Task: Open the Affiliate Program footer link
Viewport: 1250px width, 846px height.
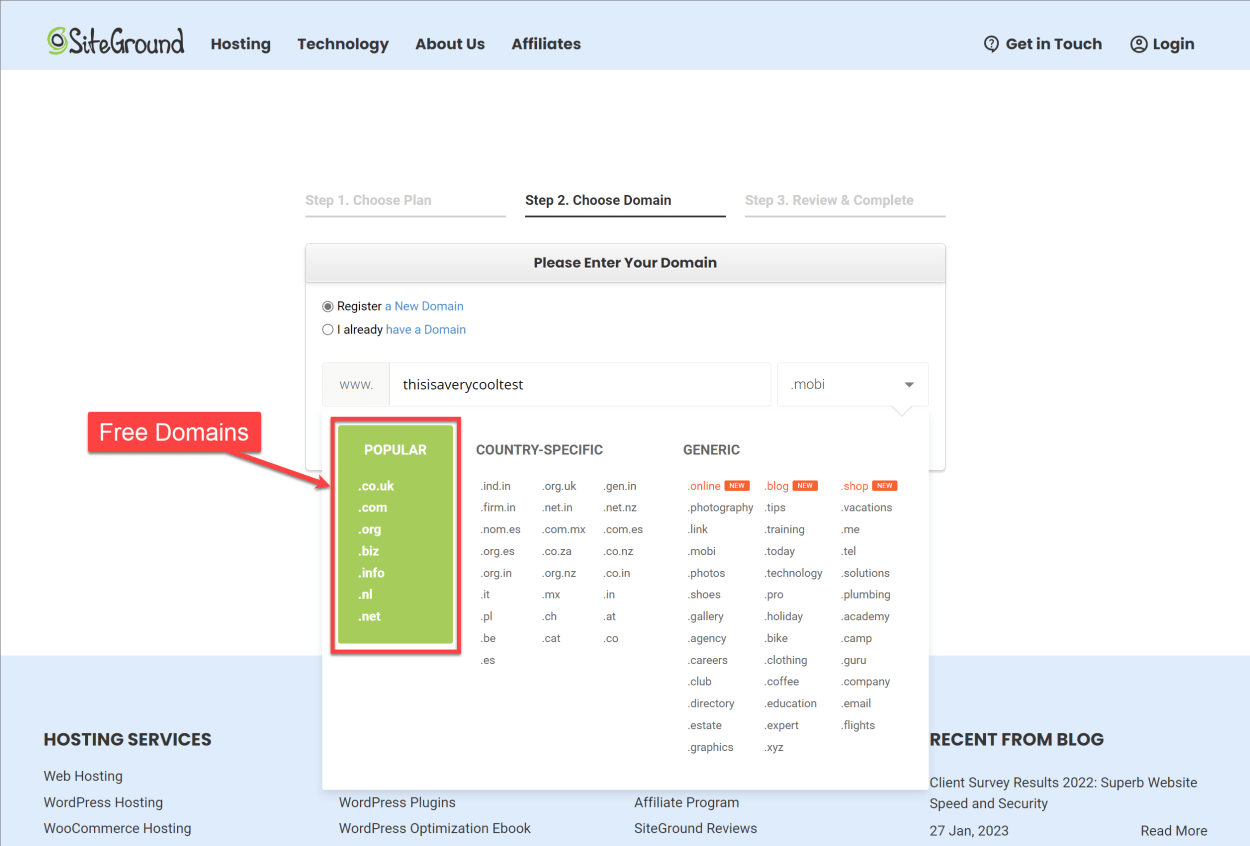Action: pyautogui.click(x=687, y=802)
